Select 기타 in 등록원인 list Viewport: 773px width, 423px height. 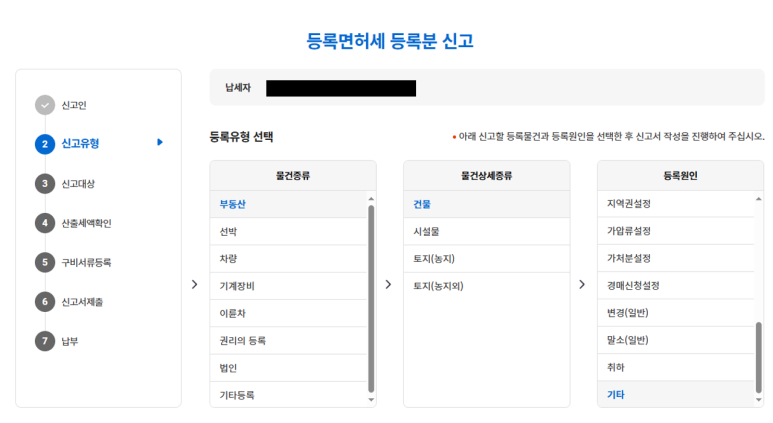pos(676,394)
